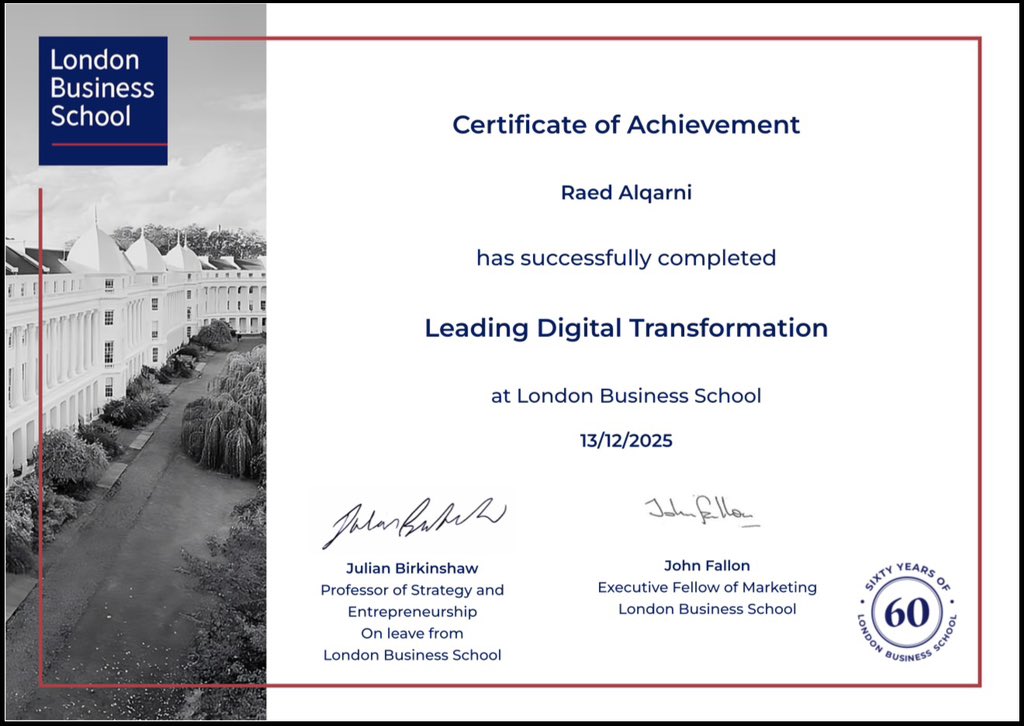The image size is (1024, 726).
Task: Click the text "has successfully completed"
Action: pyautogui.click(x=626, y=258)
